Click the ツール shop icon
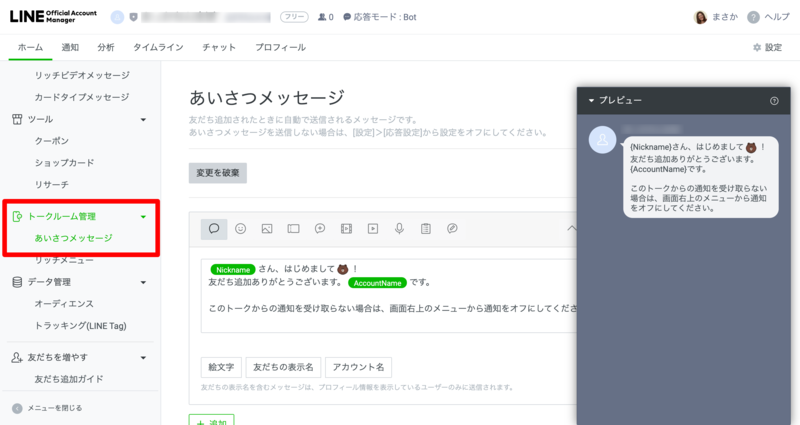Screen dimensions: 800x425 (x=17, y=119)
